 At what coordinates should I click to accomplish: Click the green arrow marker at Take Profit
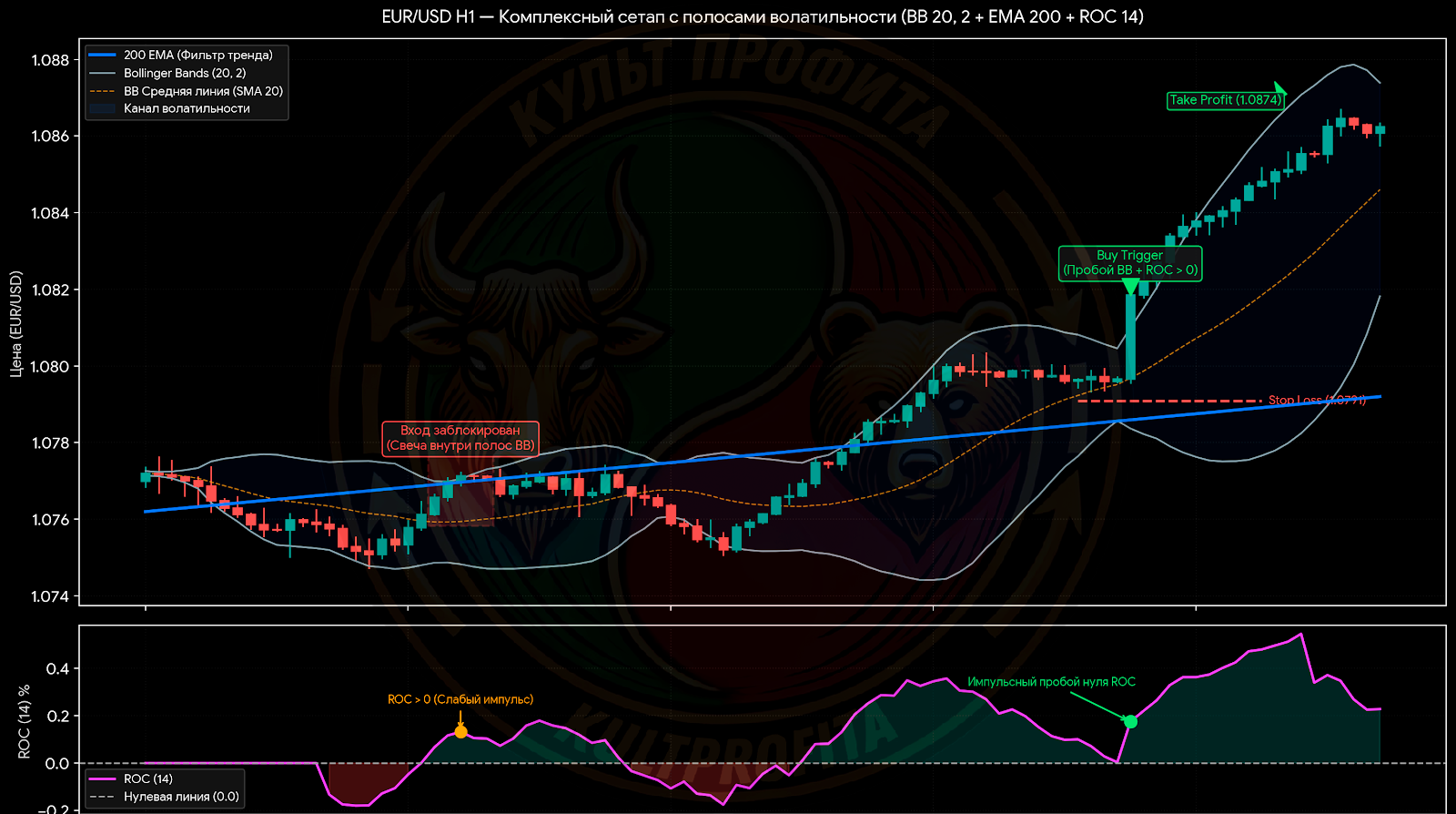point(1280,89)
